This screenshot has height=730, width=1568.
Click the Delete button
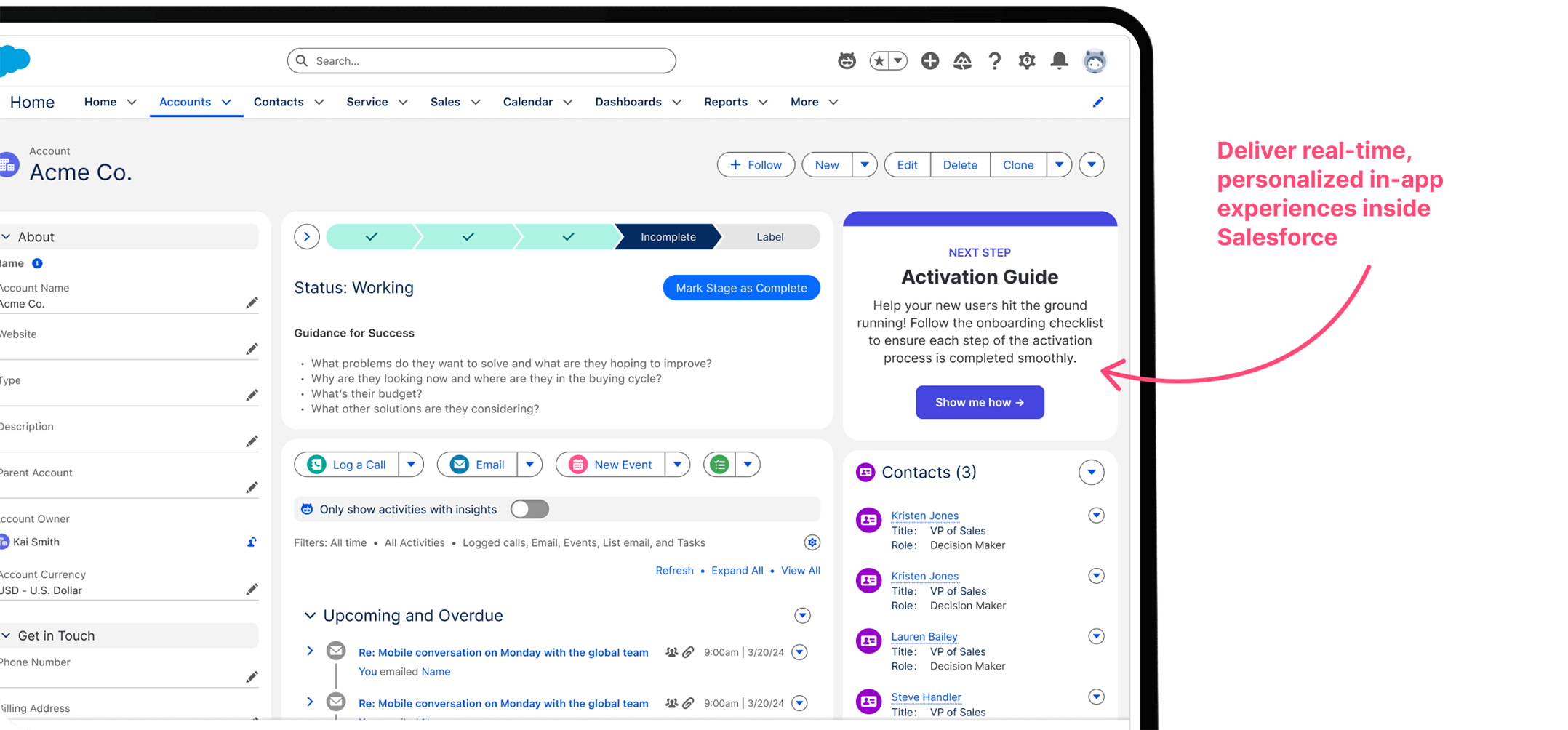click(x=960, y=165)
